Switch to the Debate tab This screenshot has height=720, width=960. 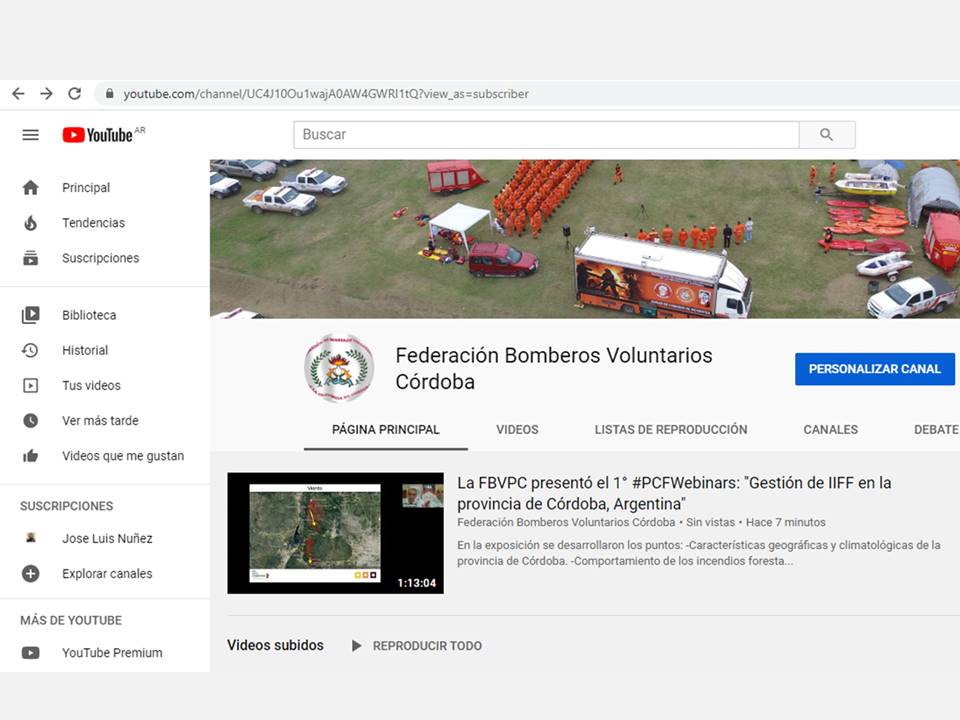(936, 430)
